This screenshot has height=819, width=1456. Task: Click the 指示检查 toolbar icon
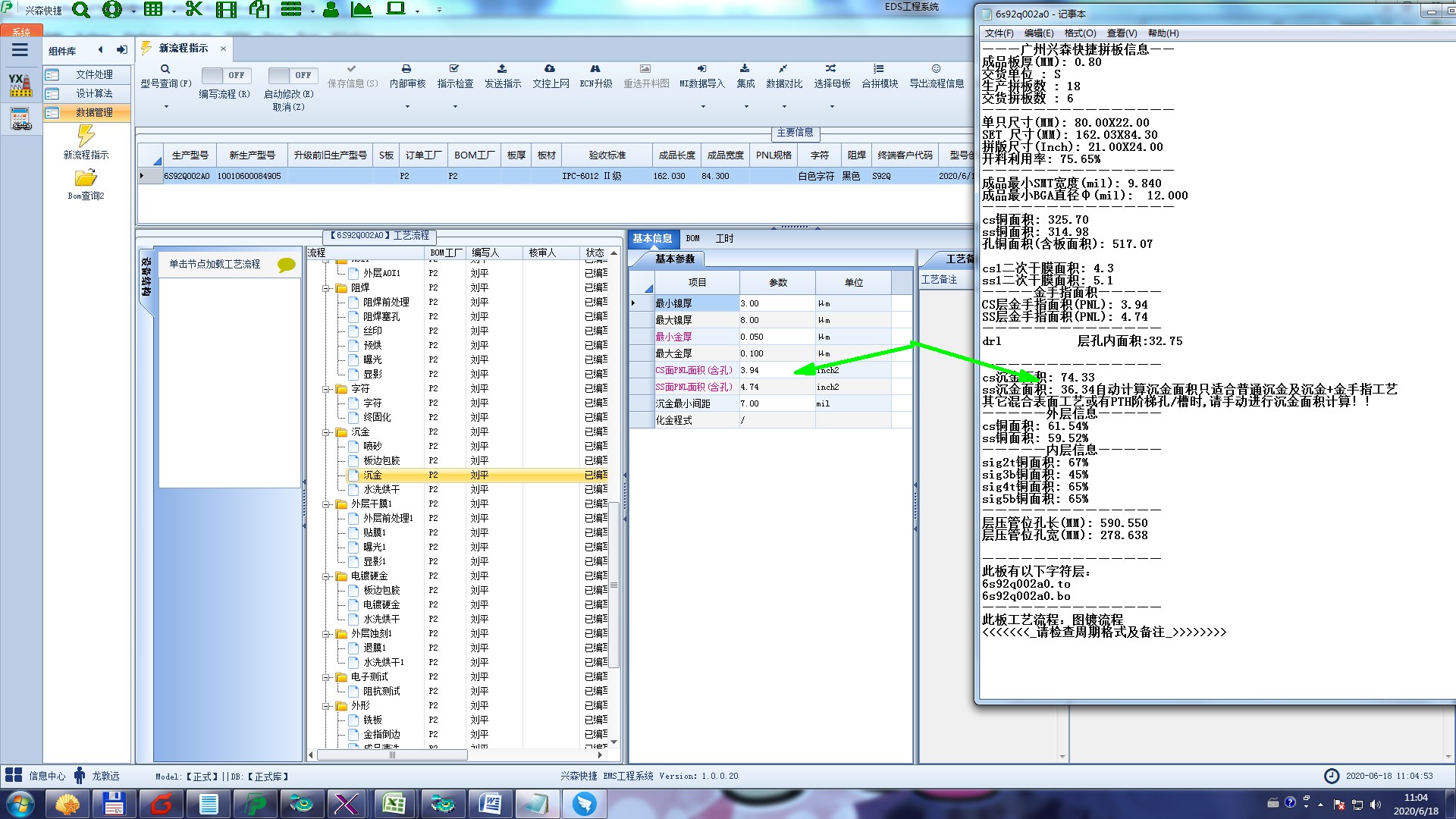click(x=454, y=69)
